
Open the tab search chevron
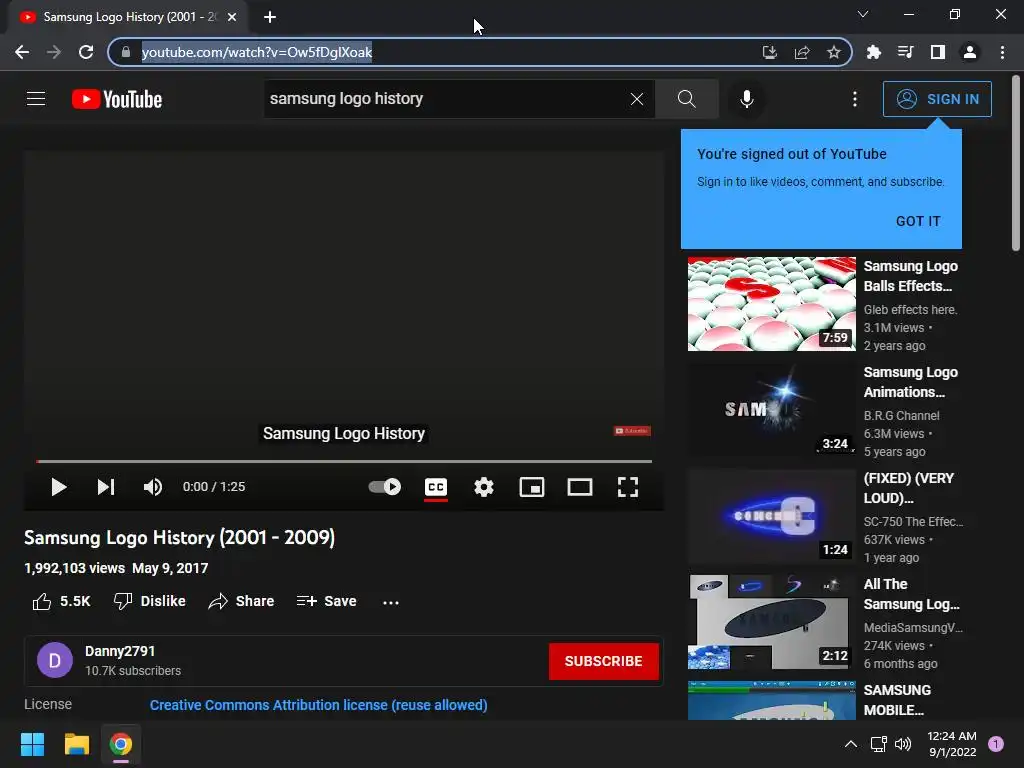863,14
